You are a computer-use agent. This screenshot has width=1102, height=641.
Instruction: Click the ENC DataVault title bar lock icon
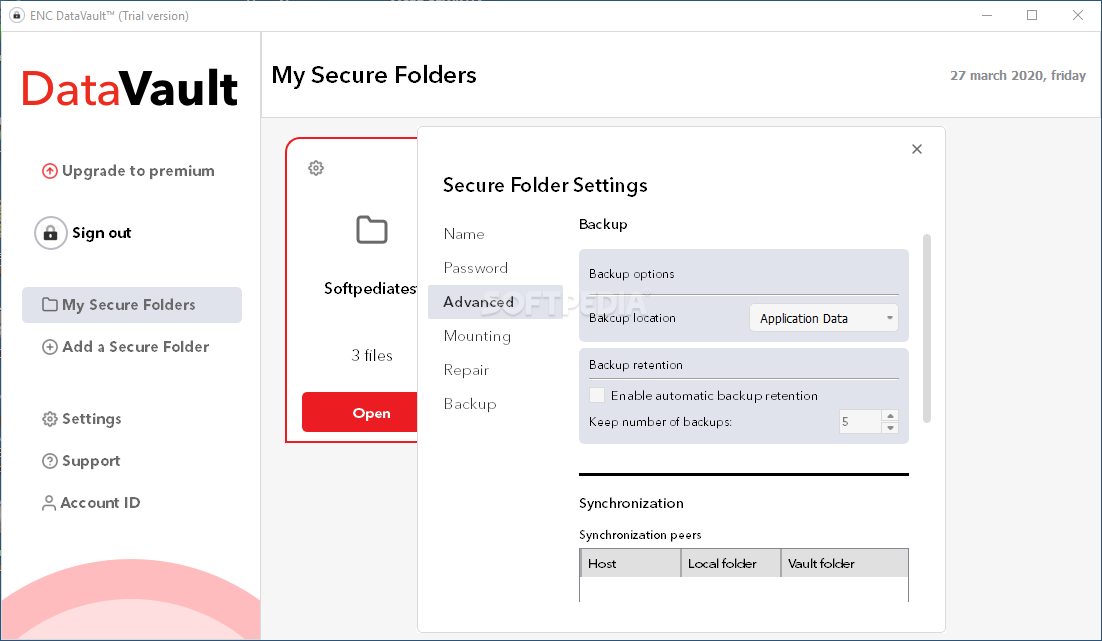coord(17,15)
